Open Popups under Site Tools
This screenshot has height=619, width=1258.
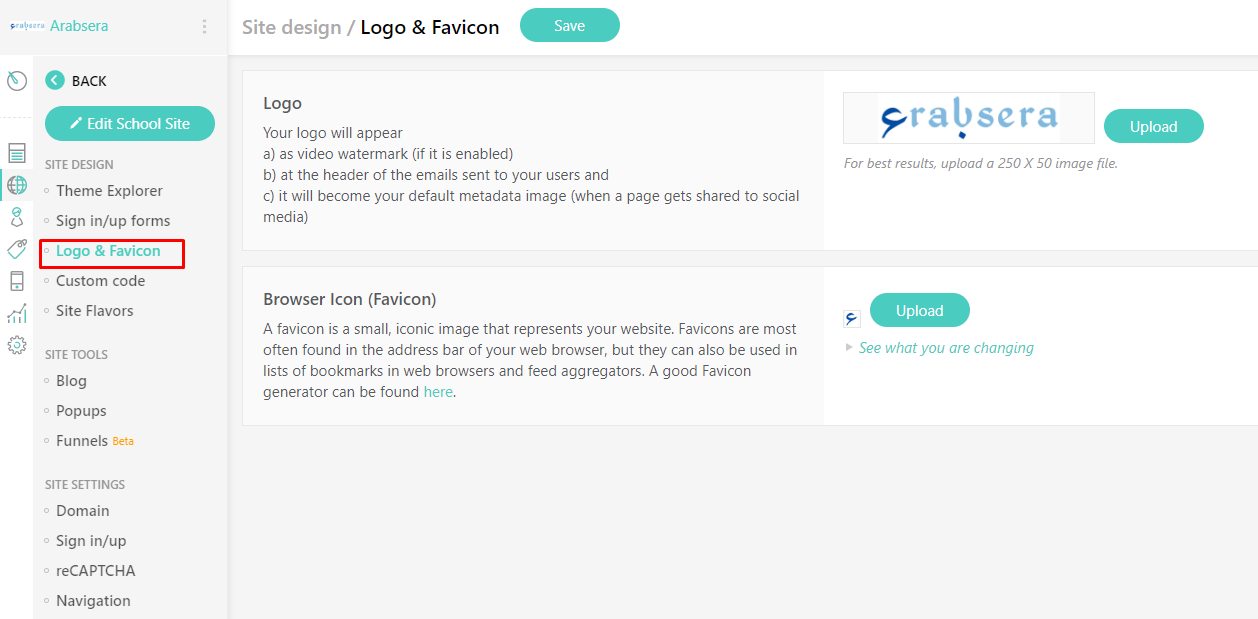[81, 411]
